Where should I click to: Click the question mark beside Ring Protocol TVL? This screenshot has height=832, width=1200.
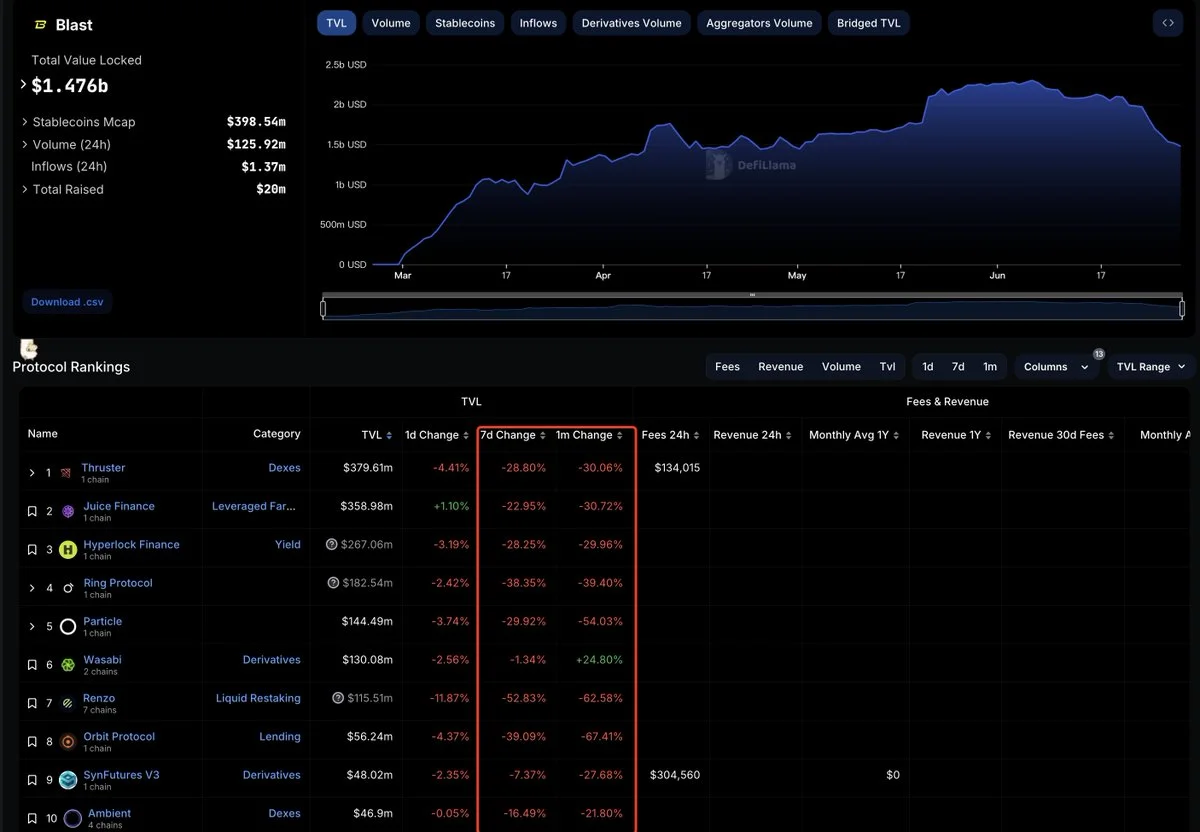333,583
